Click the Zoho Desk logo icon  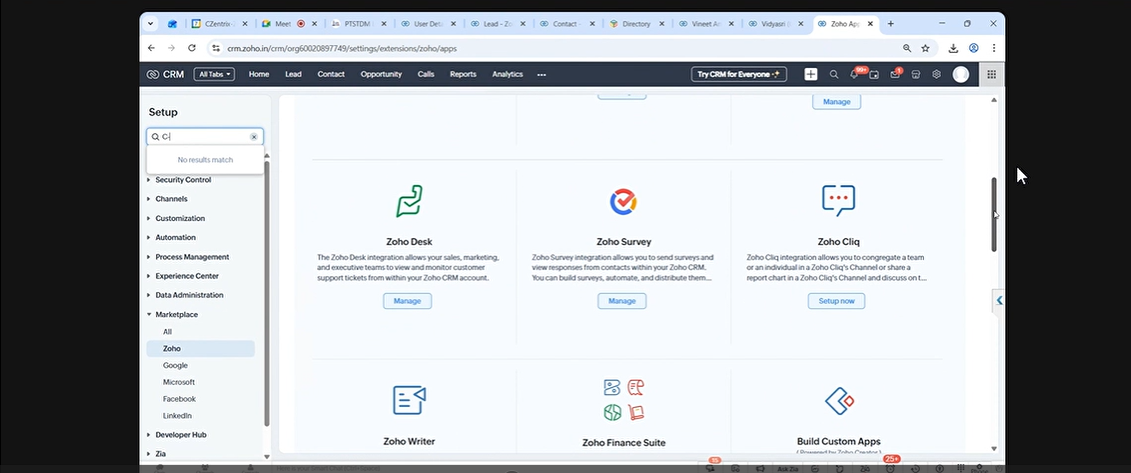click(407, 201)
